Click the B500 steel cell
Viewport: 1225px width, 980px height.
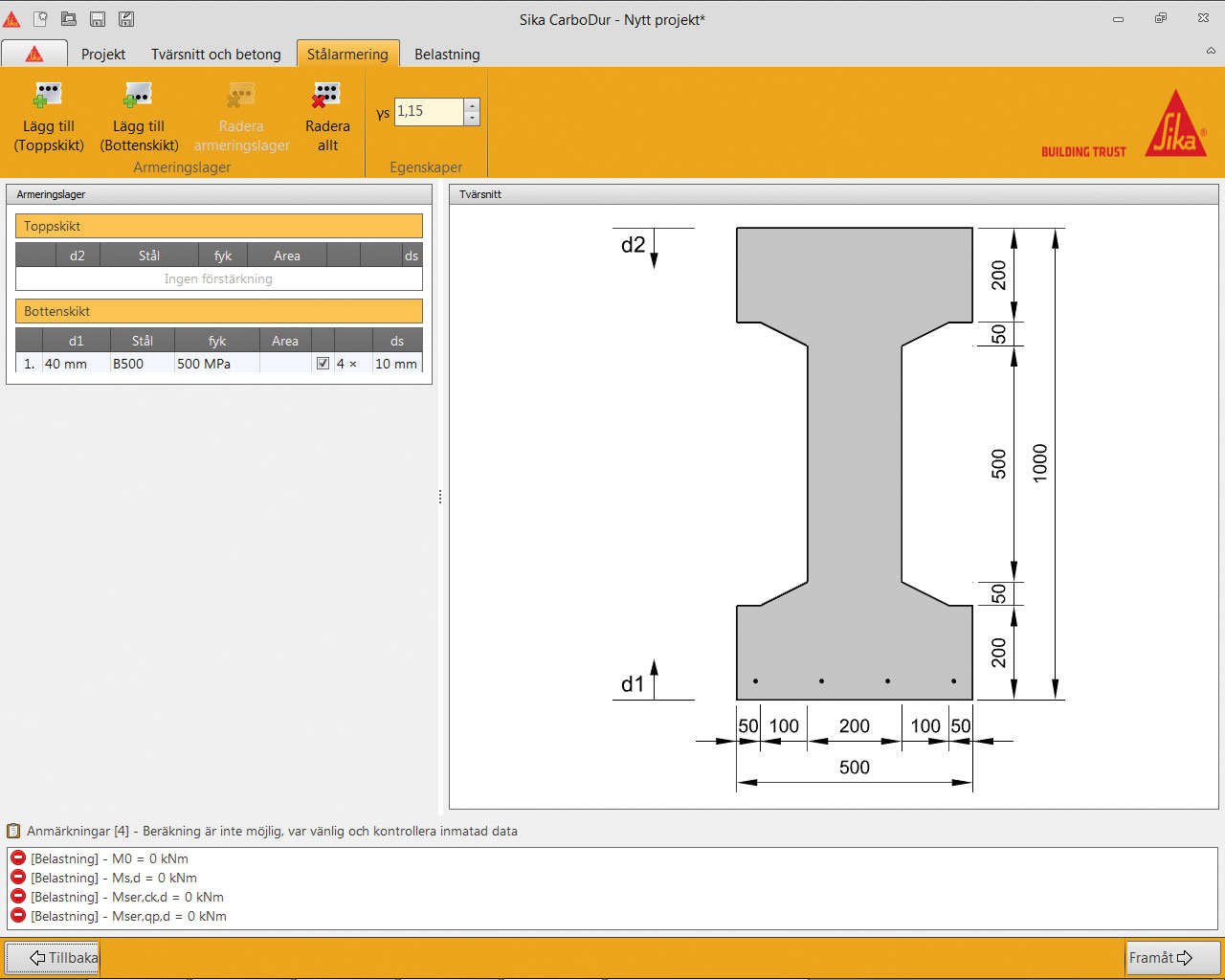pos(142,364)
